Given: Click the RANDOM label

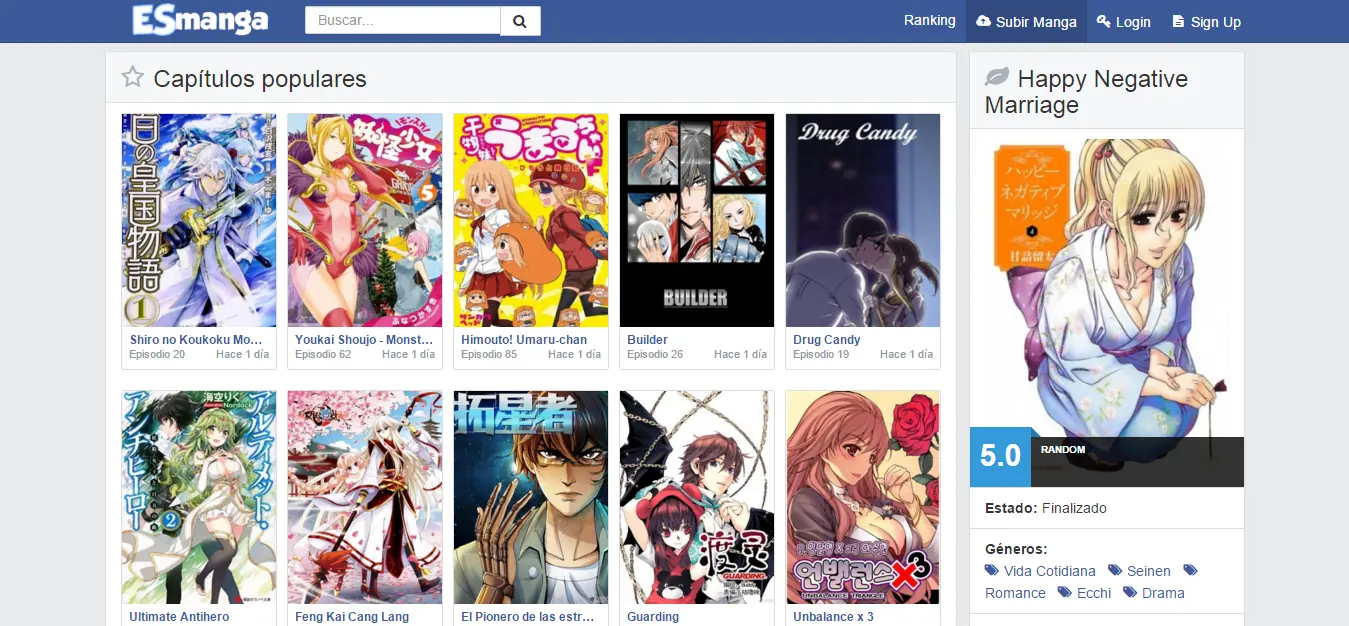Looking at the screenshot, I should click(x=1062, y=450).
